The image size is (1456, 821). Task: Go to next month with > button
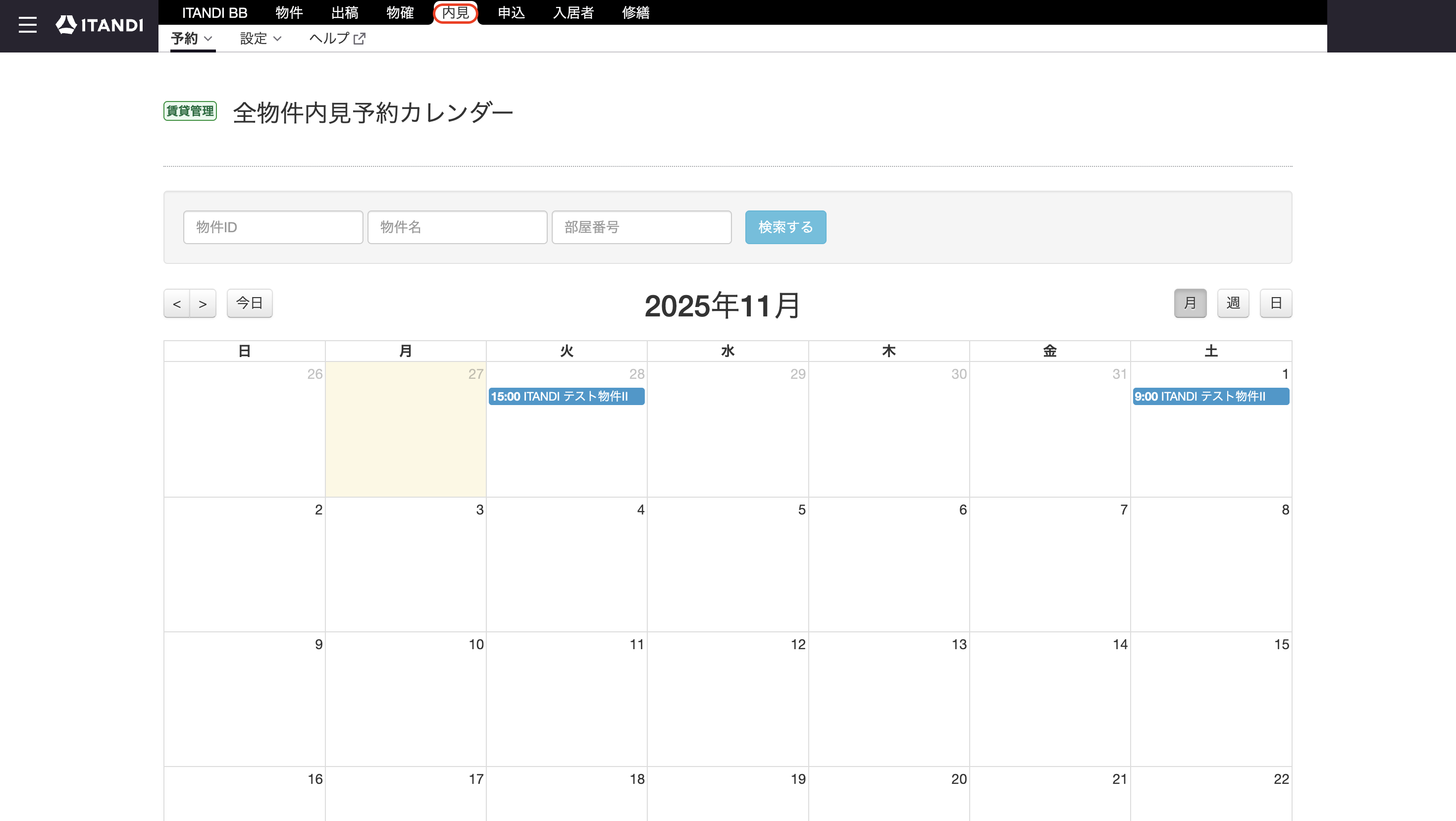203,304
